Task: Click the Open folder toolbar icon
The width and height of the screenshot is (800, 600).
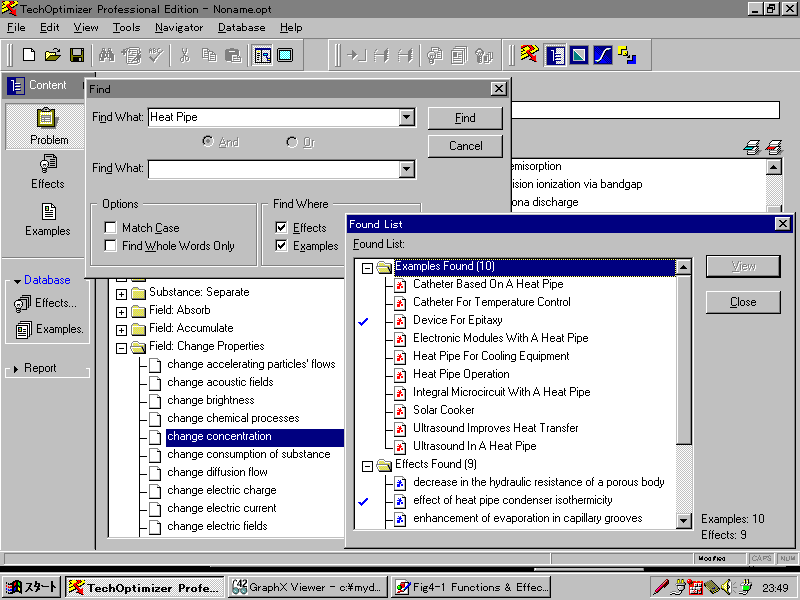Action: point(52,55)
